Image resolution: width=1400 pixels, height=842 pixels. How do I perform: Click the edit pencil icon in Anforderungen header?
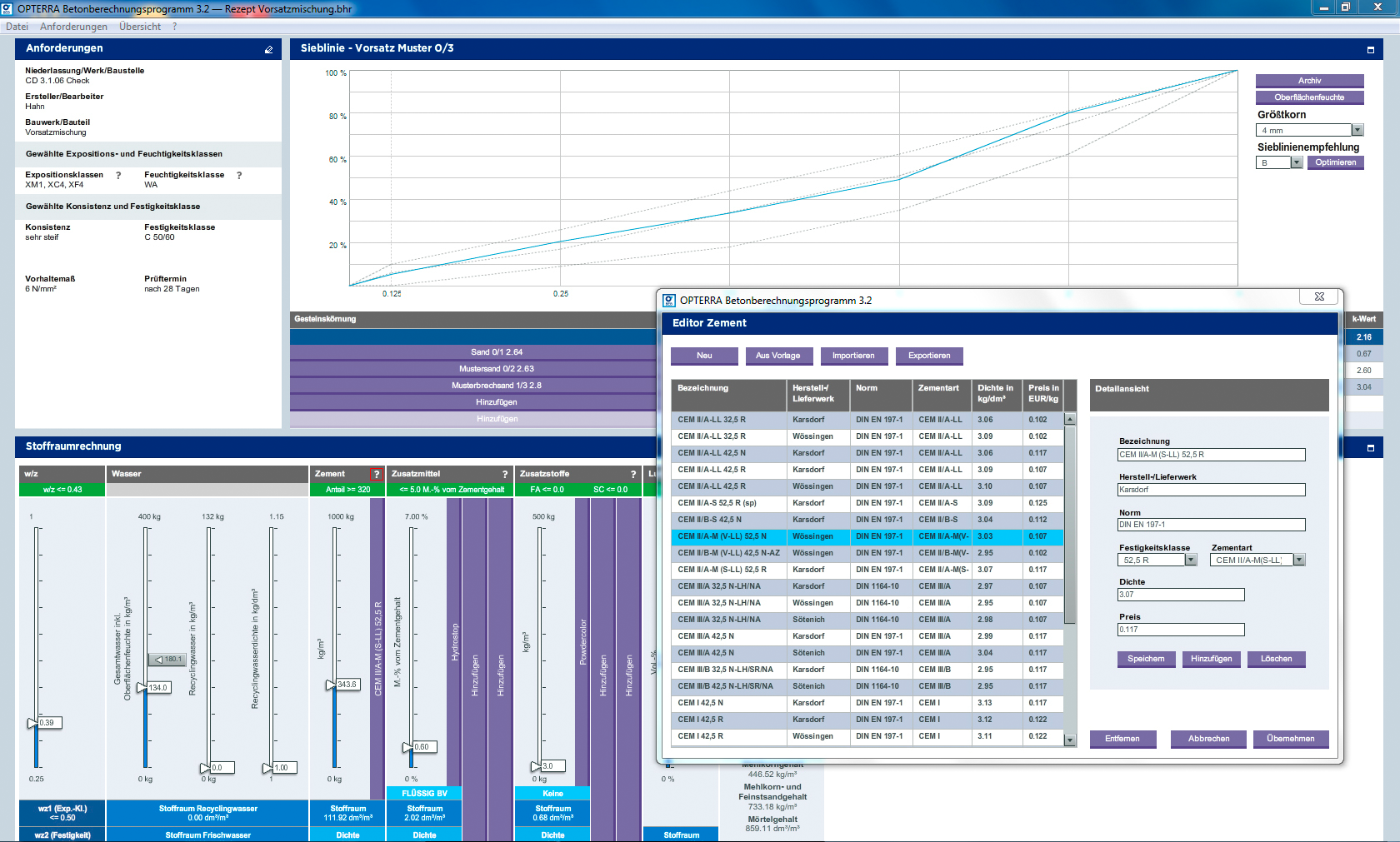[268, 50]
